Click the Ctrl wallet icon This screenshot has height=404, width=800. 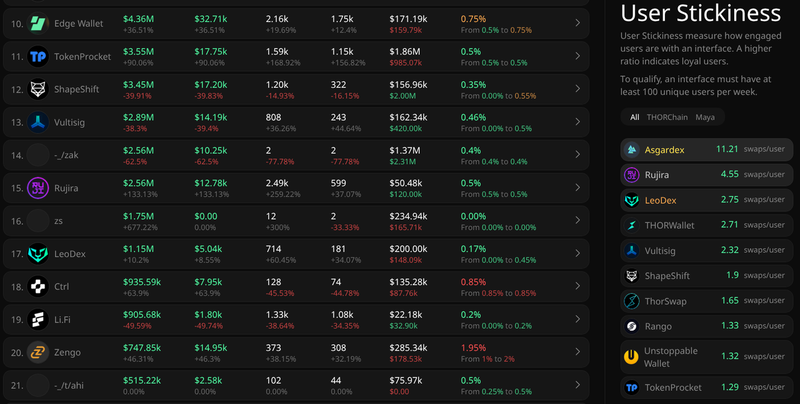[x=38, y=286]
